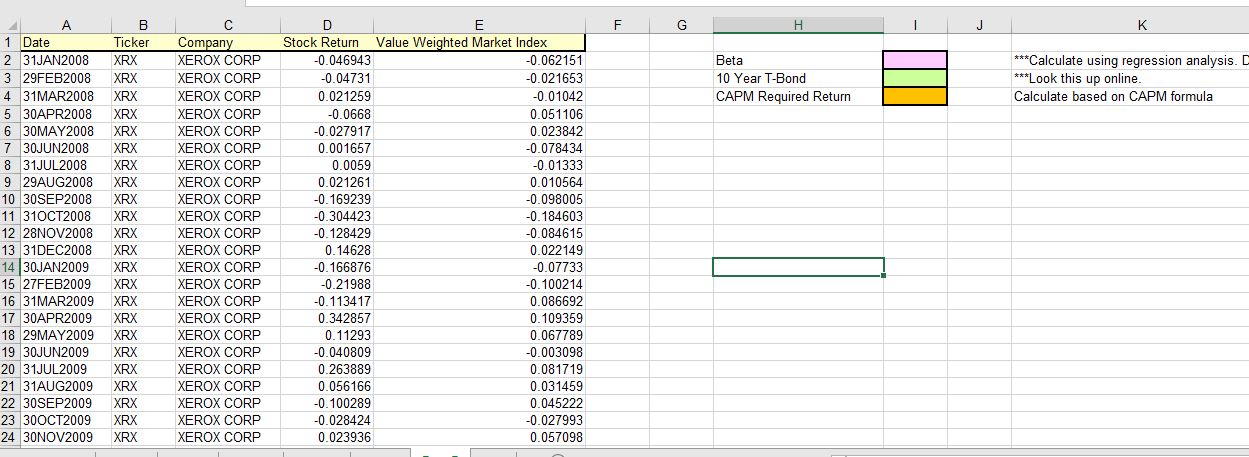Viewport: 1249px width, 457px height.
Task: Click market index value 0.051106
Action: point(478,113)
